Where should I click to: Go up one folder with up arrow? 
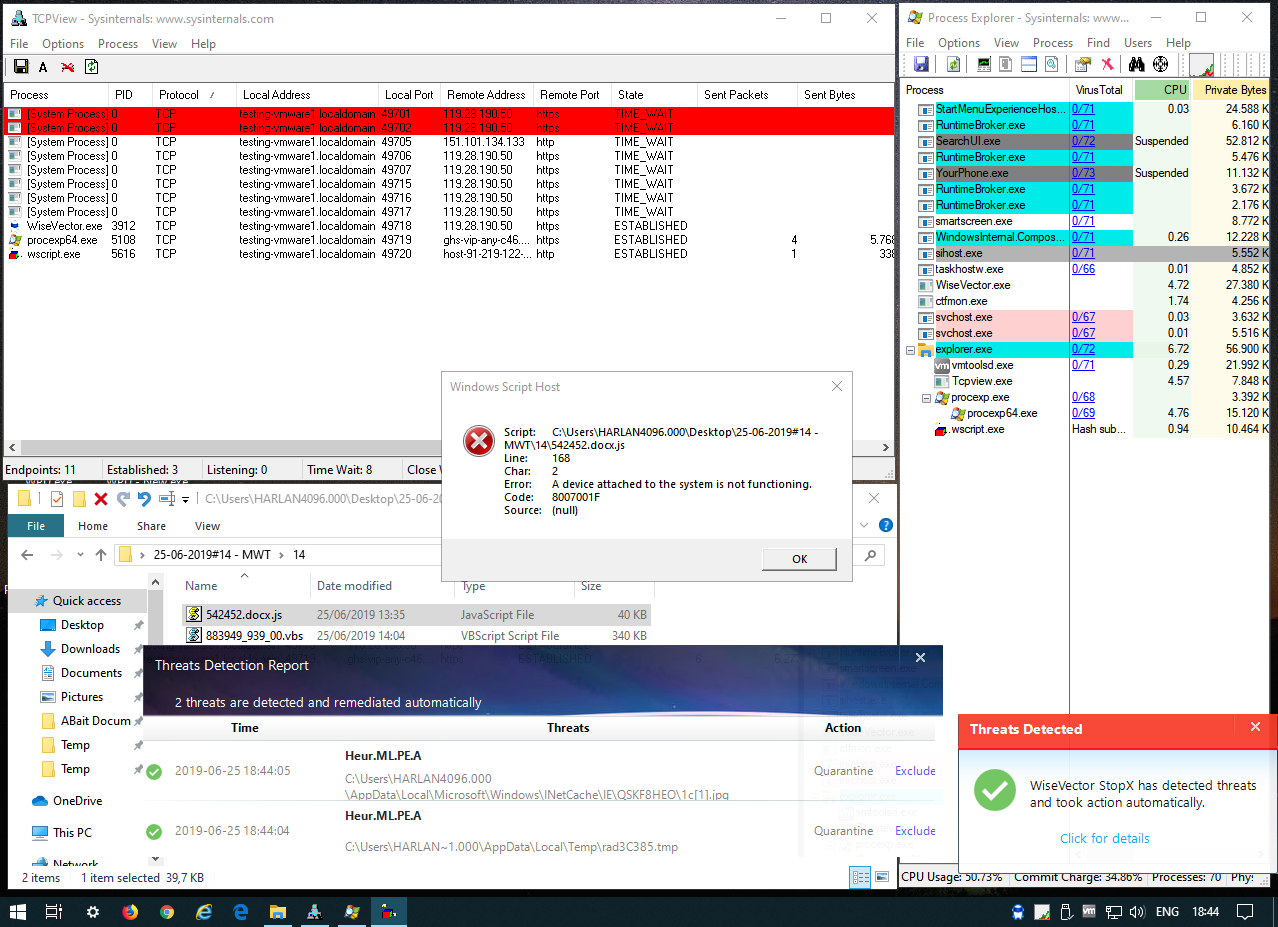(x=101, y=555)
